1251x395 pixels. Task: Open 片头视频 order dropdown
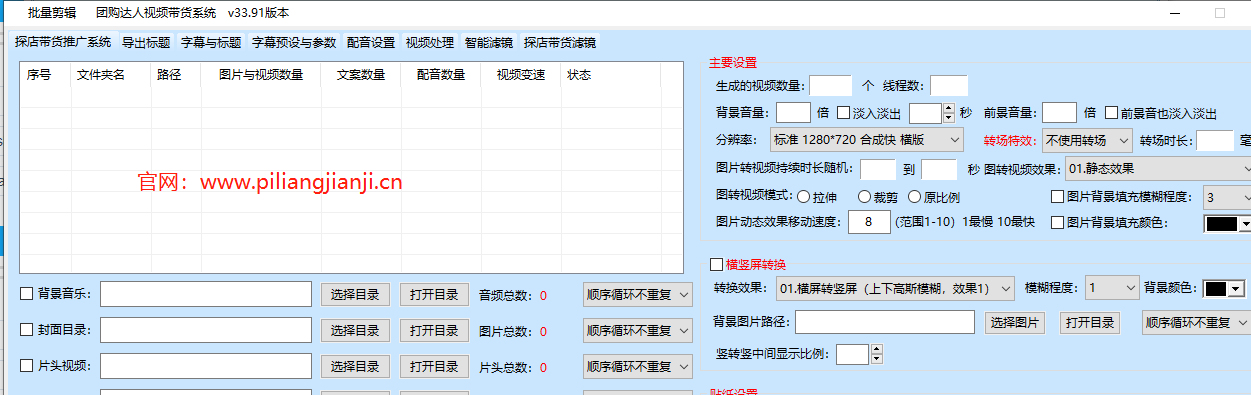click(x=637, y=366)
